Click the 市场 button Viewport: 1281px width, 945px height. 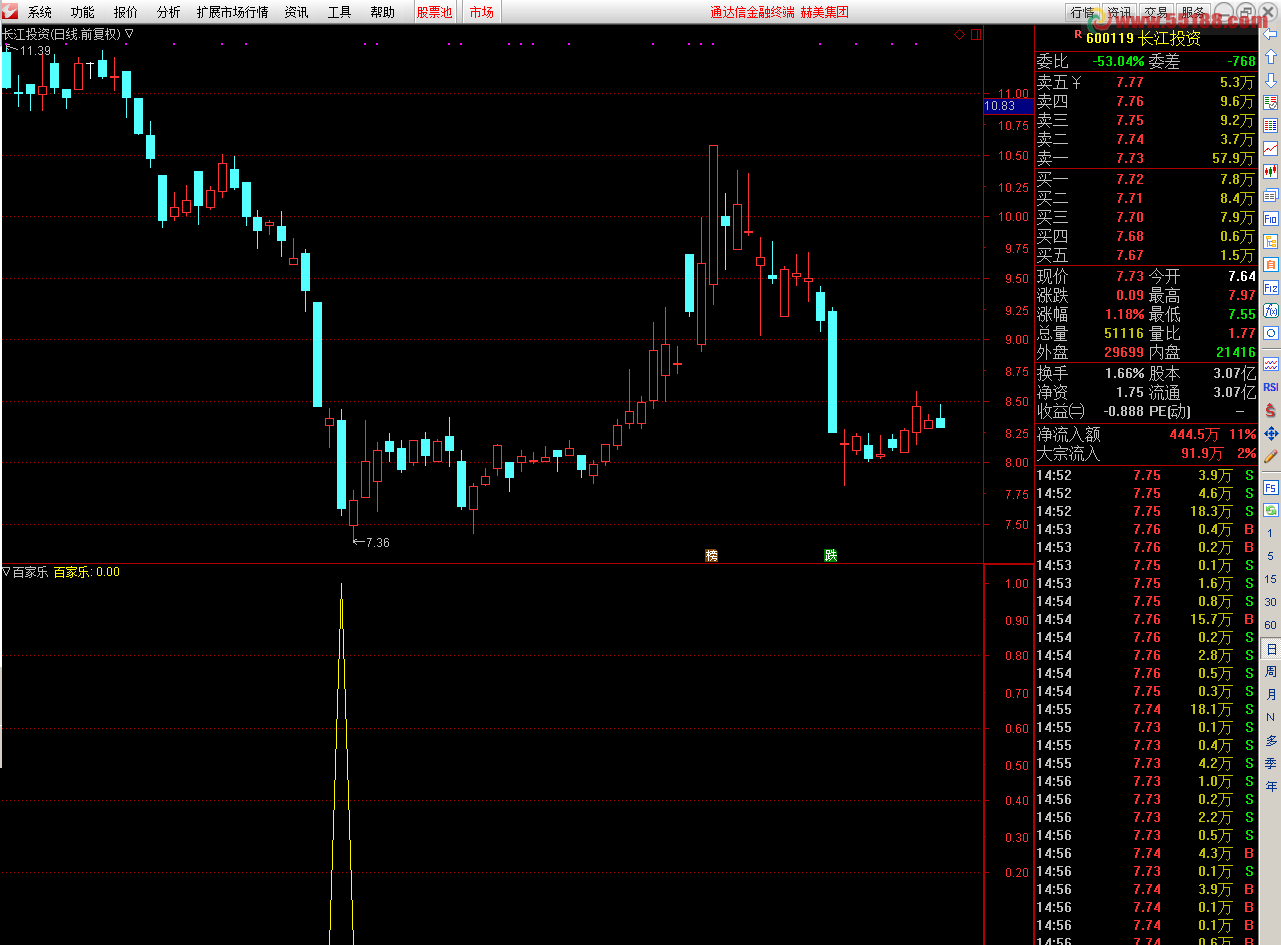[482, 12]
